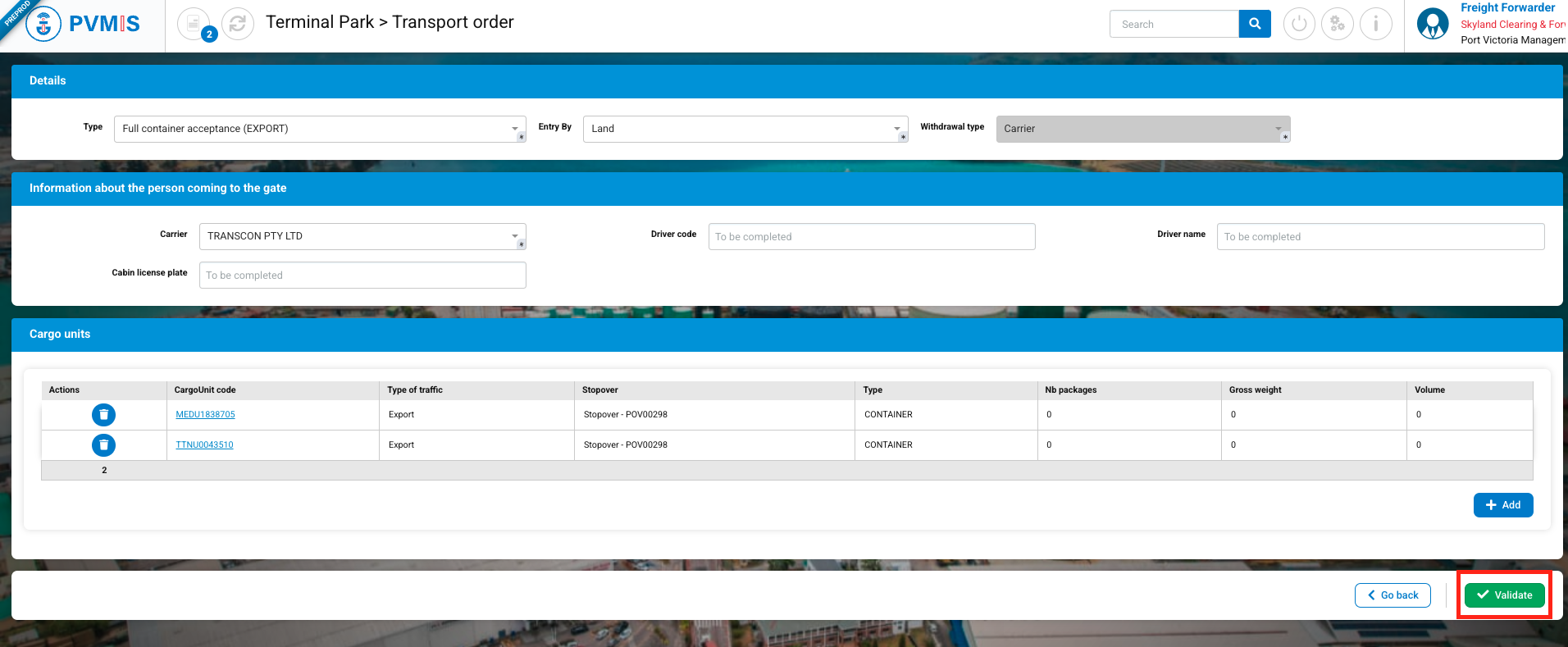This screenshot has width=1568, height=647.
Task: Click the refresh icon in header
Action: [x=238, y=24]
